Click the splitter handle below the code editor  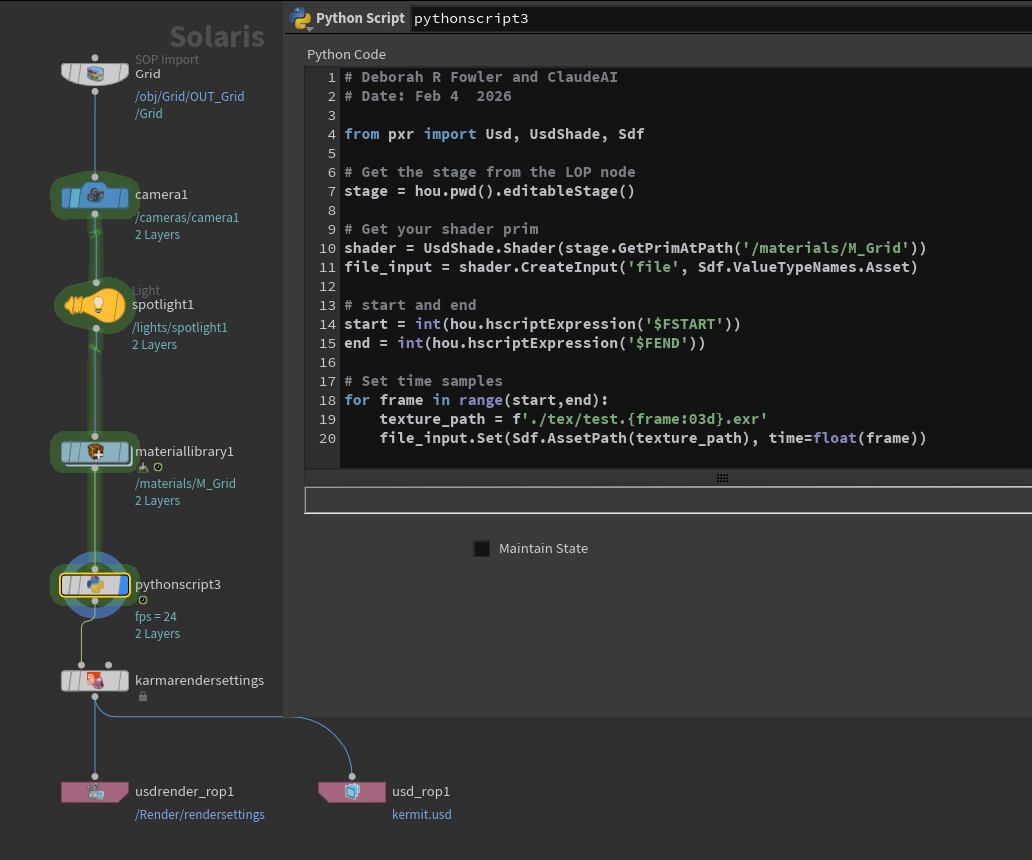722,478
